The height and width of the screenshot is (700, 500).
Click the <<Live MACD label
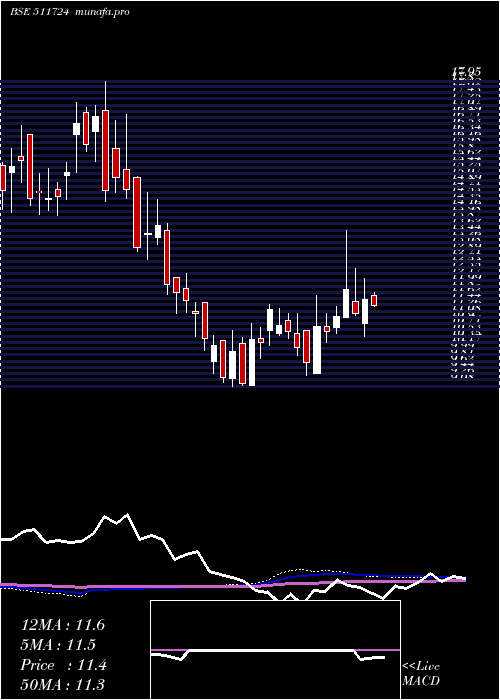tap(421, 673)
